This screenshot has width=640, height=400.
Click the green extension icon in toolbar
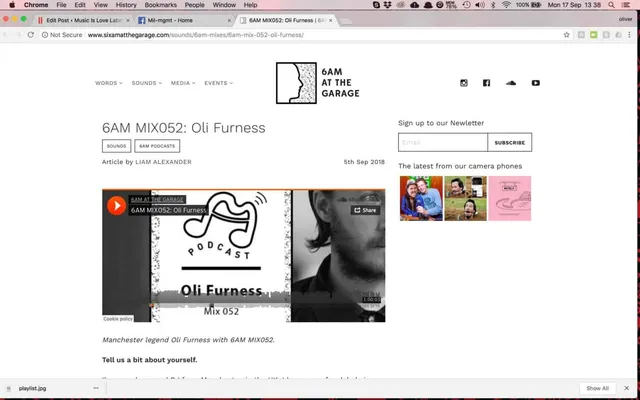(x=593, y=35)
